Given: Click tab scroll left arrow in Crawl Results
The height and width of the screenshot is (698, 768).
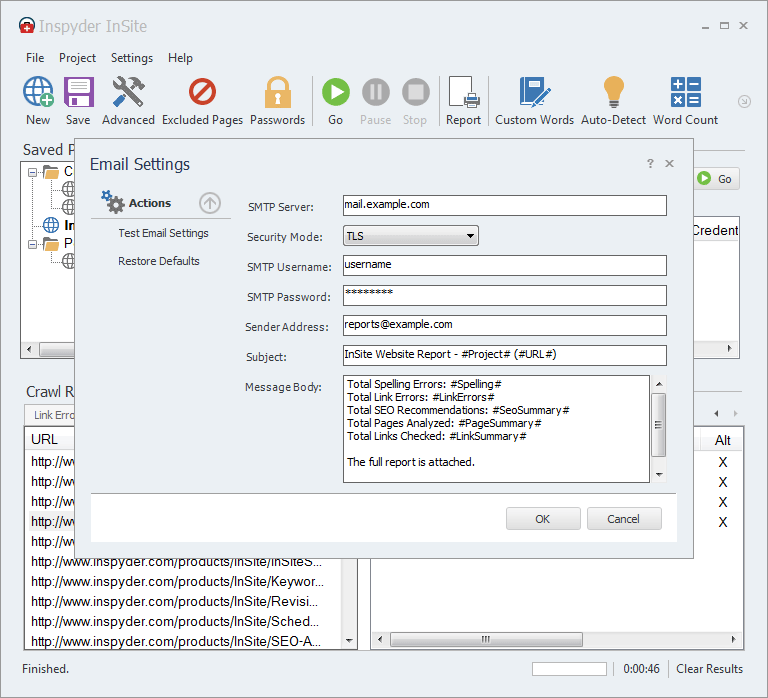Looking at the screenshot, I should [x=716, y=413].
